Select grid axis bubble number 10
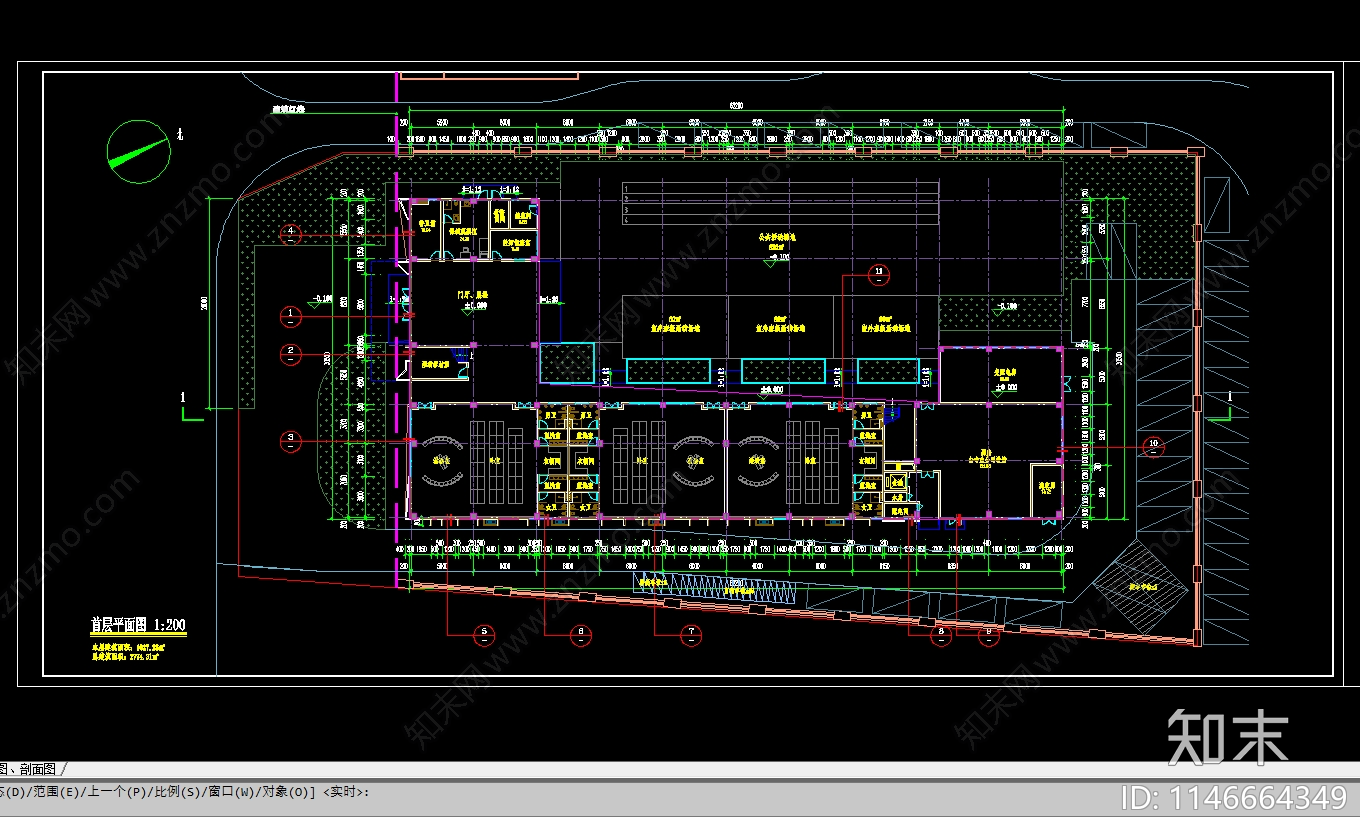Viewport: 1360px width, 837px height. pos(1153,446)
